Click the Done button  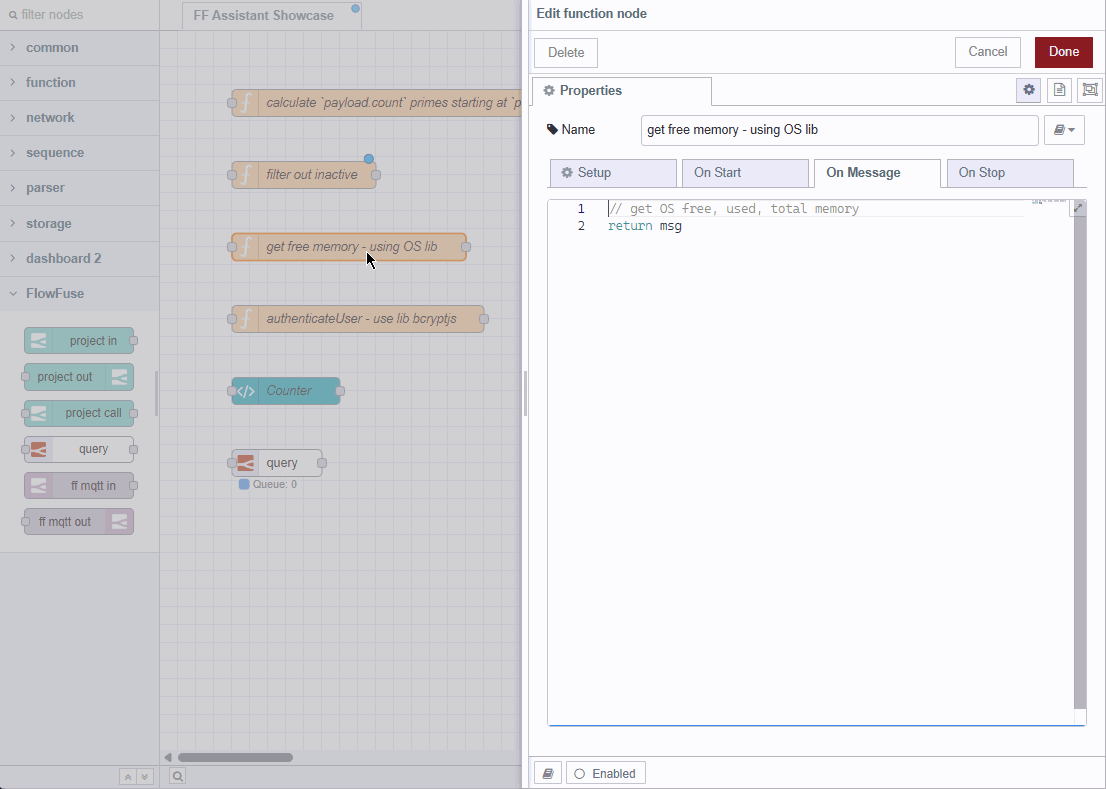1063,52
